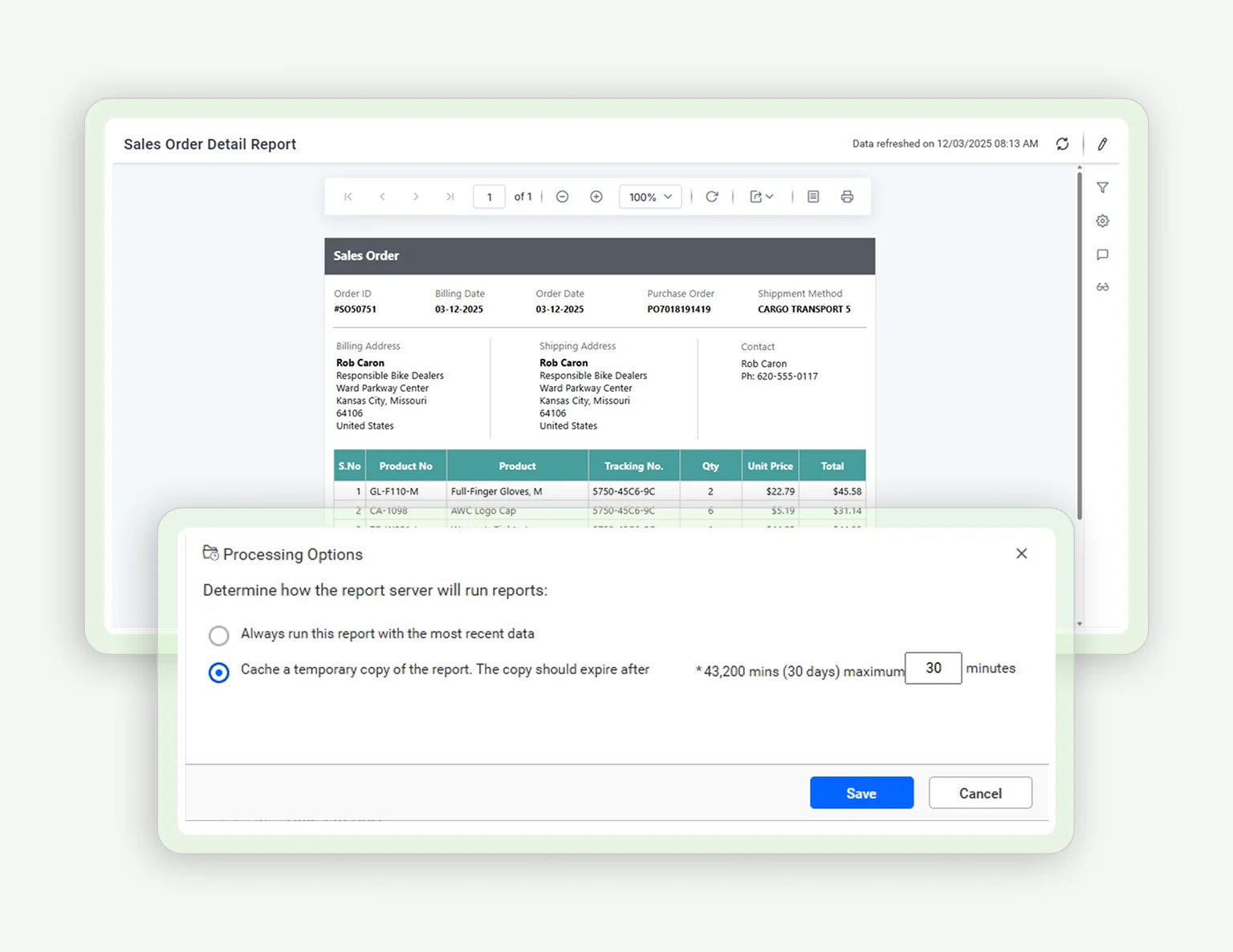Open the filter panel on the right sidebar
The image size is (1233, 952).
pos(1102,187)
